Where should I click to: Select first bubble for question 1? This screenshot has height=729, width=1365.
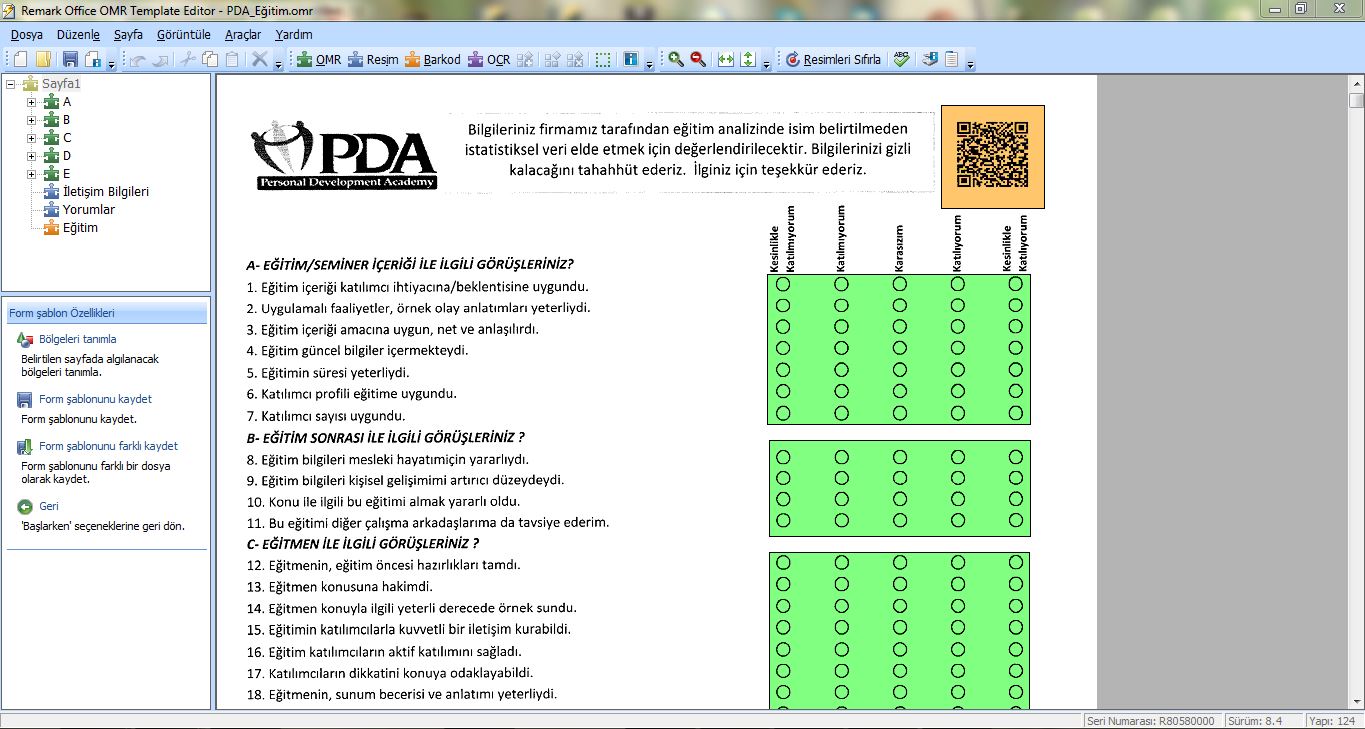click(x=783, y=285)
